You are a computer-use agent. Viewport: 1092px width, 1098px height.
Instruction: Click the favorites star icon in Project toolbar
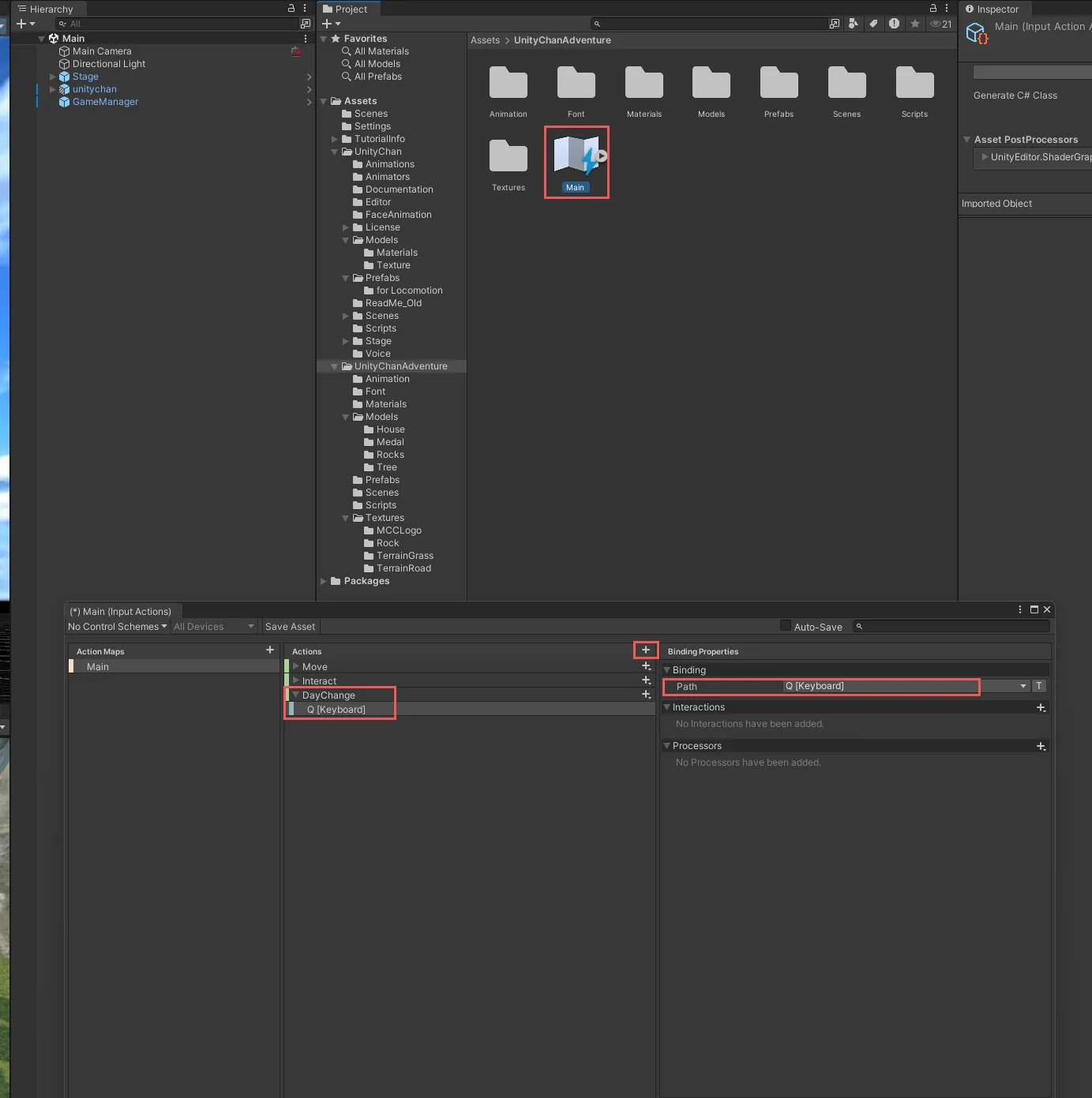[x=915, y=24]
